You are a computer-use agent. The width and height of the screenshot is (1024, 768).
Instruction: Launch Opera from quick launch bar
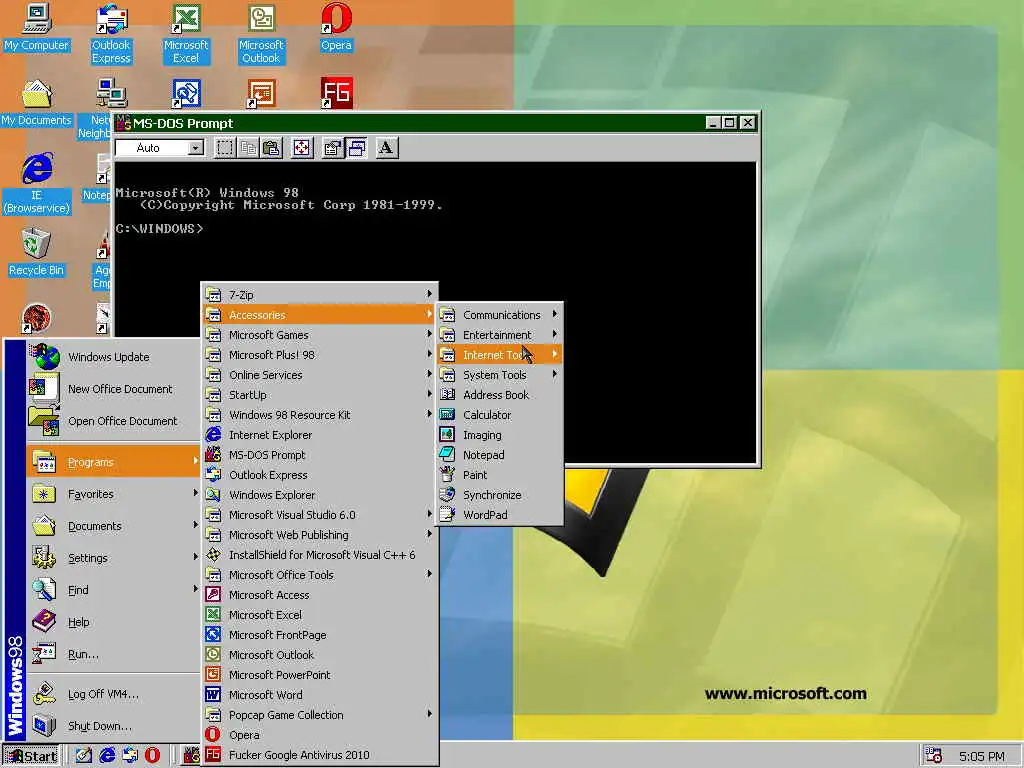(x=152, y=756)
